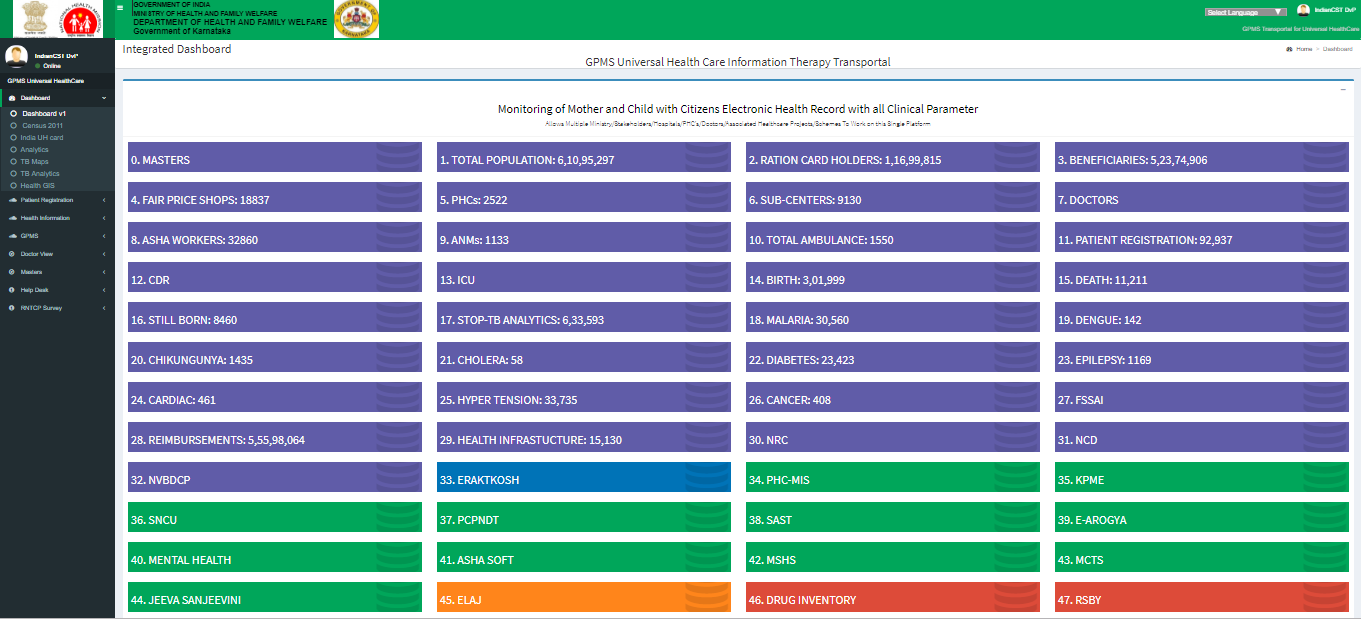The image size is (1361, 619).
Task: Select the Census 2011 sidebar item
Action: pos(42,125)
